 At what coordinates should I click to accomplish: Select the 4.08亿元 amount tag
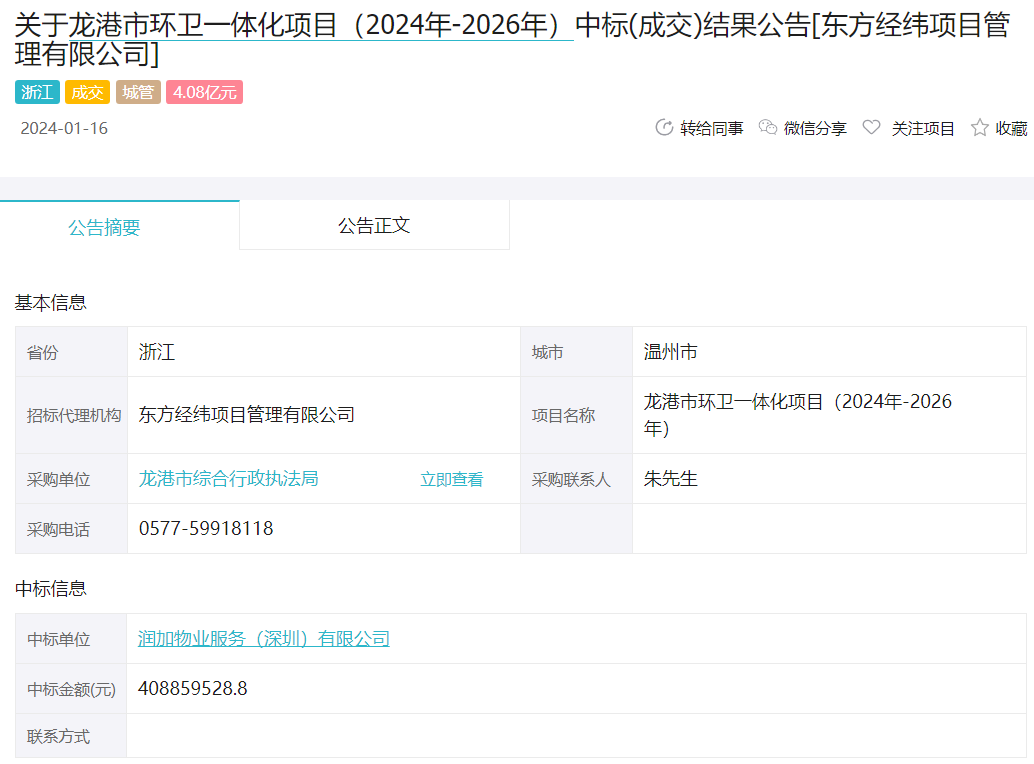coord(204,92)
